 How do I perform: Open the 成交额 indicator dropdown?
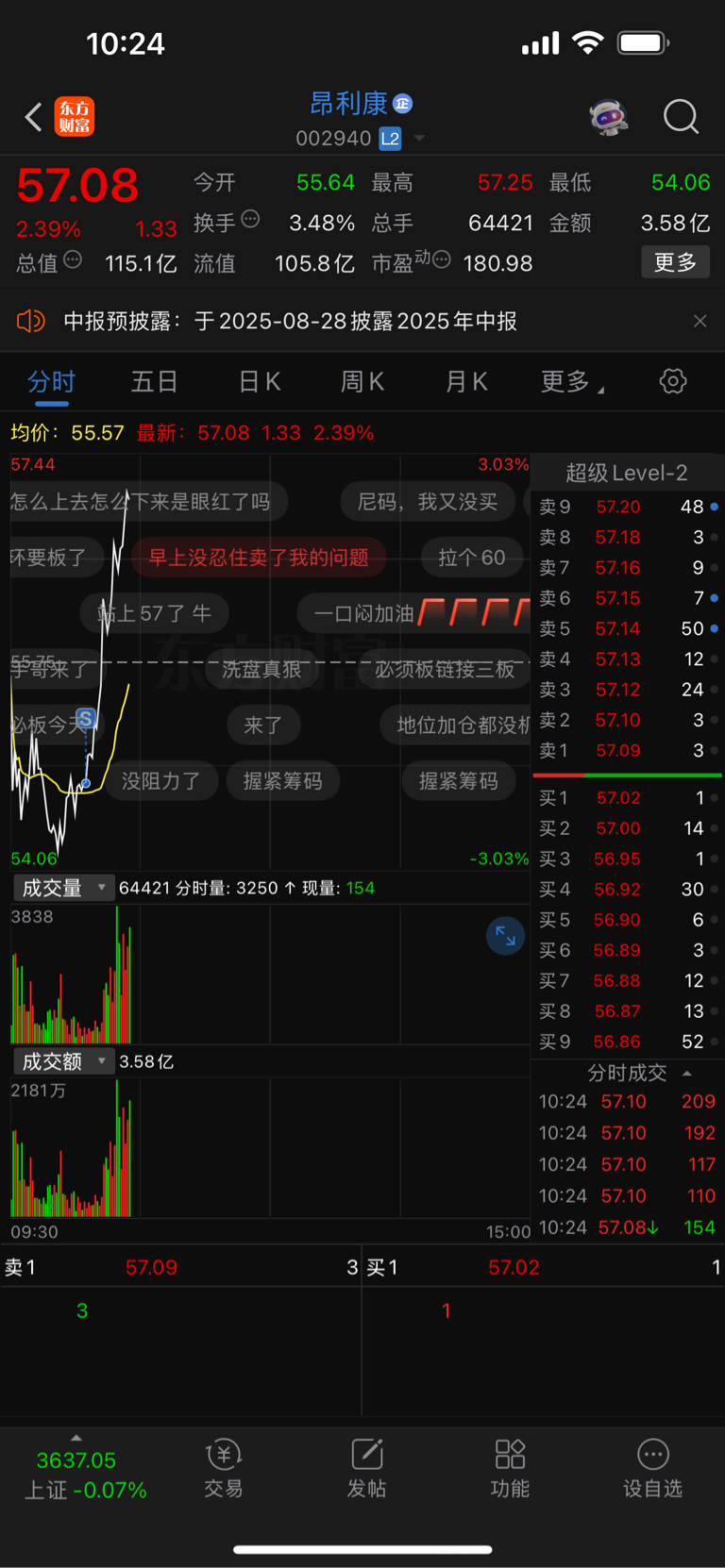point(63,1061)
